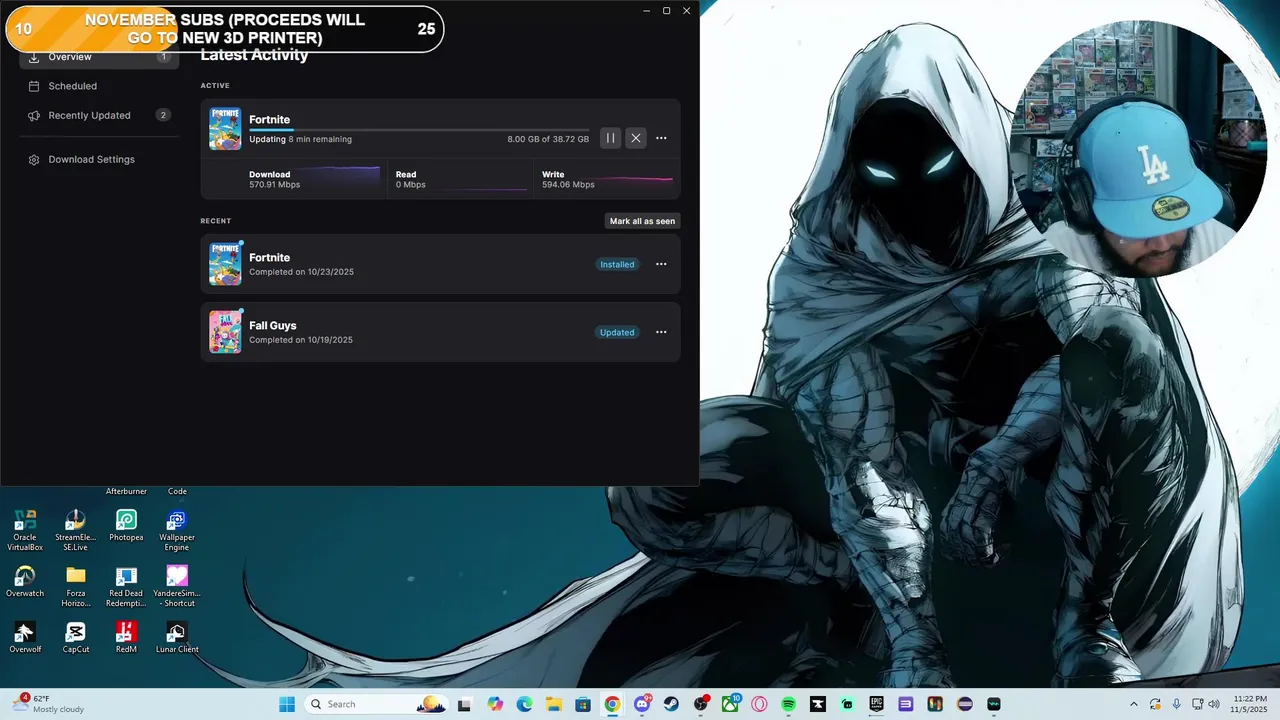Click 'Completed on 10/23/2025' text
Screen dimensions: 1280x720
(301, 272)
